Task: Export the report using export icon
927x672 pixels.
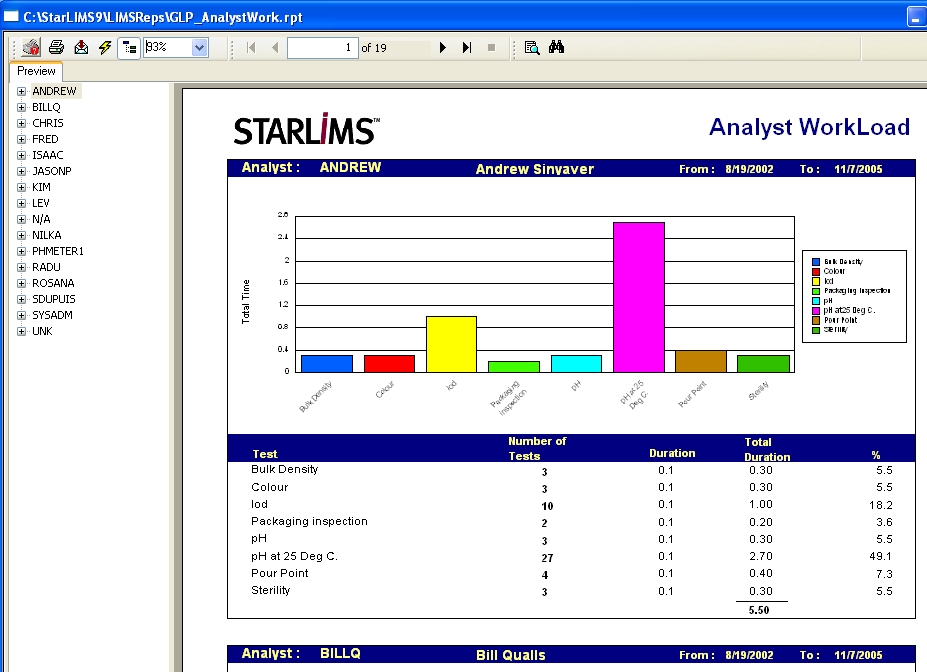Action: [x=81, y=47]
